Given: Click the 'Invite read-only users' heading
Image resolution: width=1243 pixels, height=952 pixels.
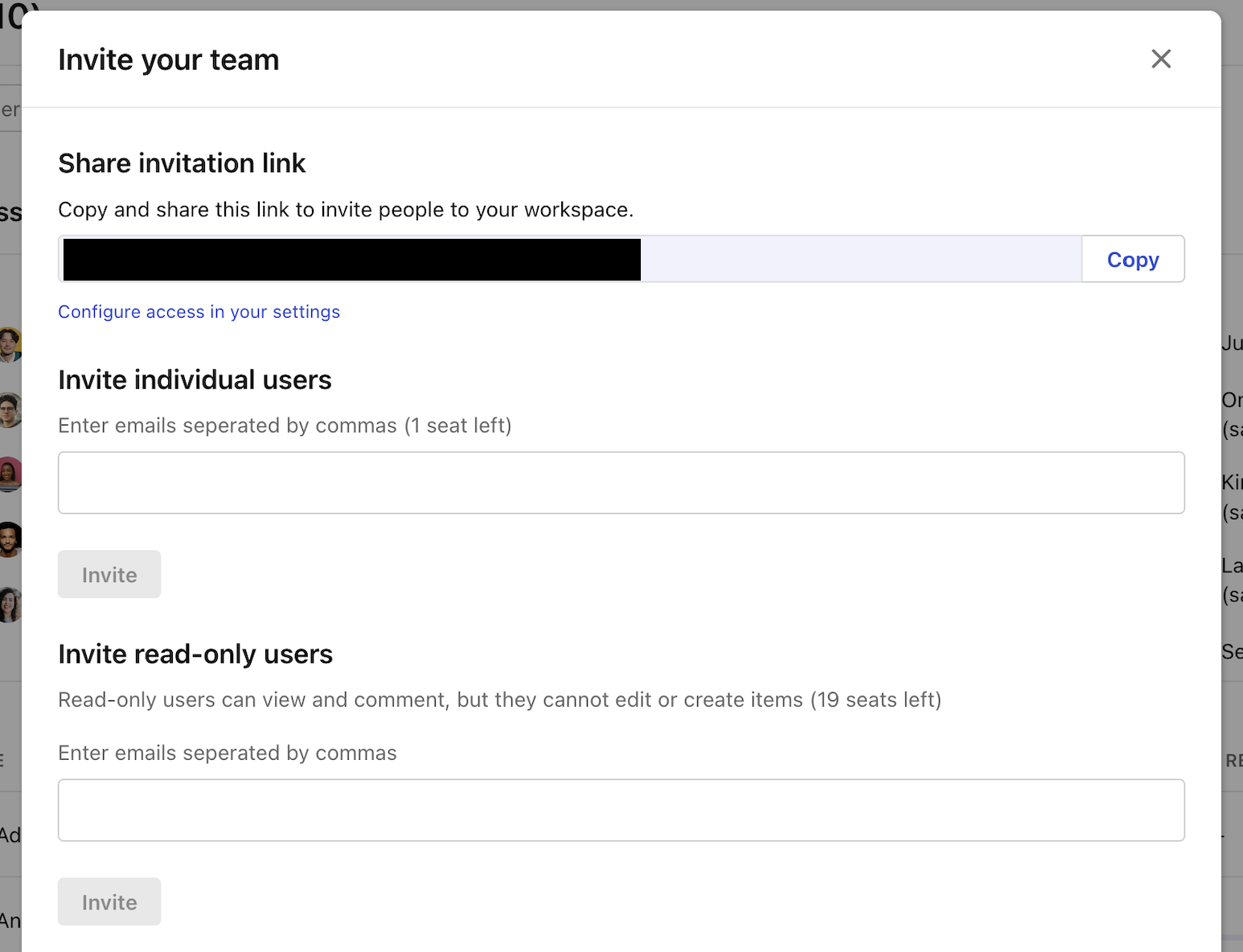Looking at the screenshot, I should point(195,654).
